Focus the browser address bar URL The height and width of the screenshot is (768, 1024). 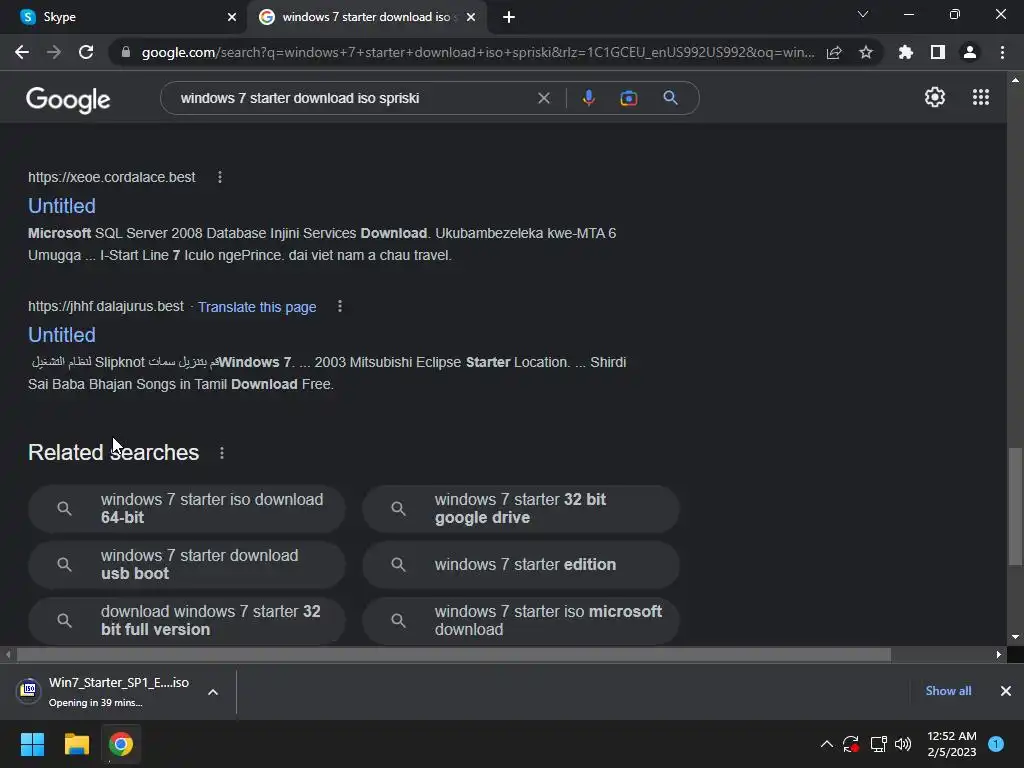pyautogui.click(x=478, y=52)
